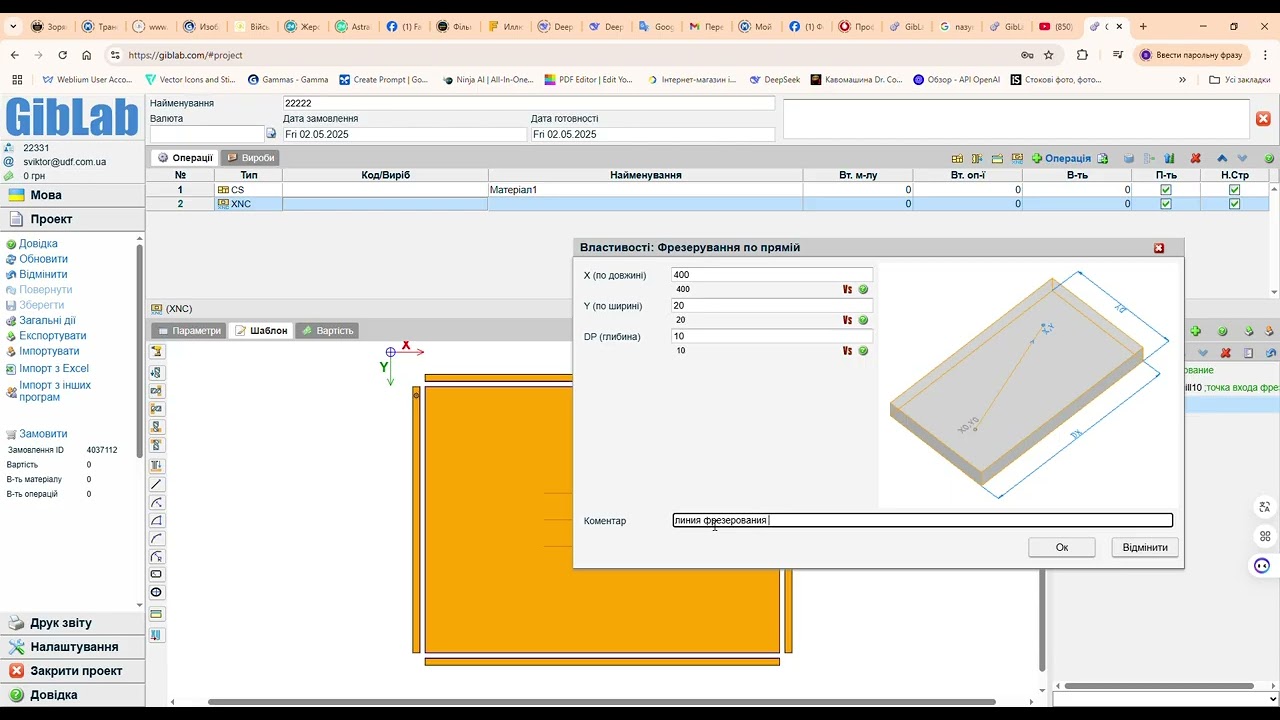Select the arc with R radius tool
The image size is (1280, 720).
(x=157, y=556)
